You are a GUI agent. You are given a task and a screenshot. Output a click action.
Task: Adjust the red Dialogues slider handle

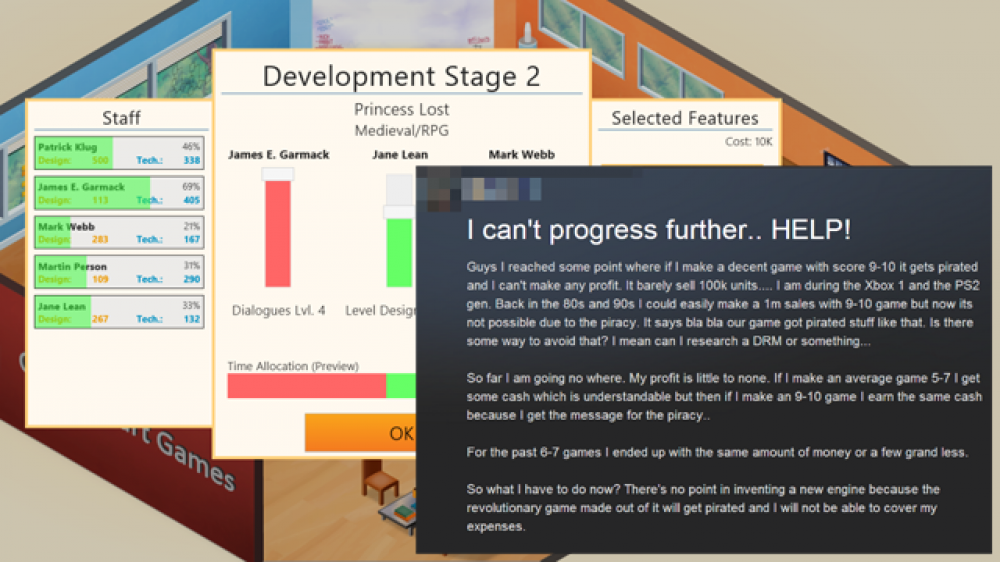click(x=277, y=174)
